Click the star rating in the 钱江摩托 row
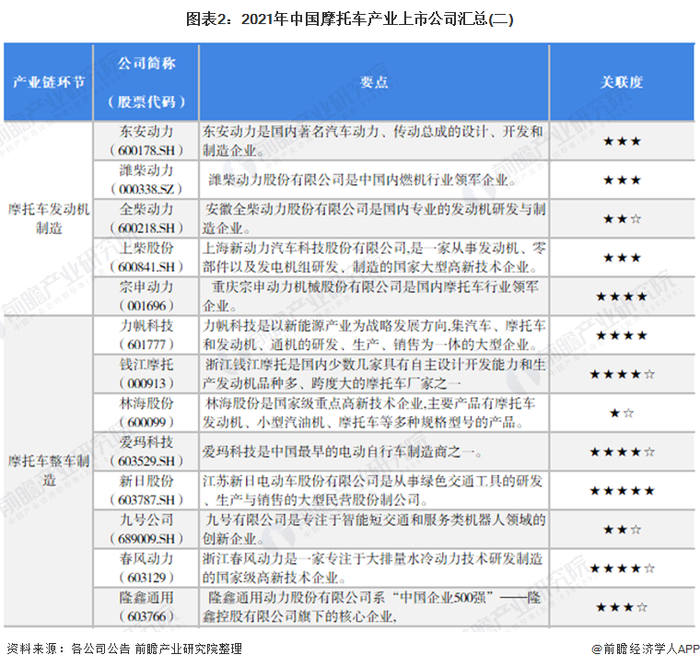 622,375
